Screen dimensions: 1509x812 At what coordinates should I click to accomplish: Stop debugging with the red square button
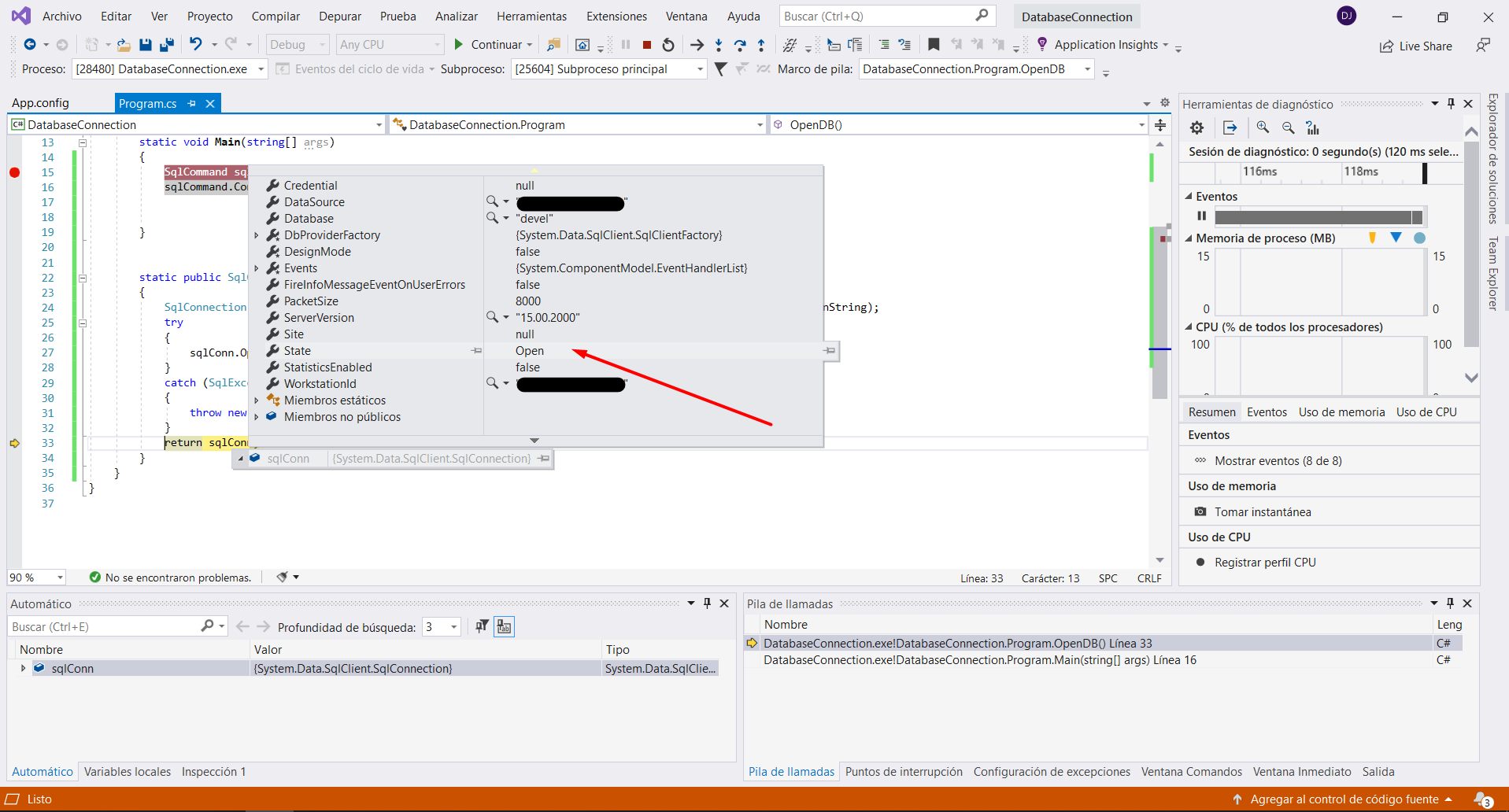tap(647, 45)
